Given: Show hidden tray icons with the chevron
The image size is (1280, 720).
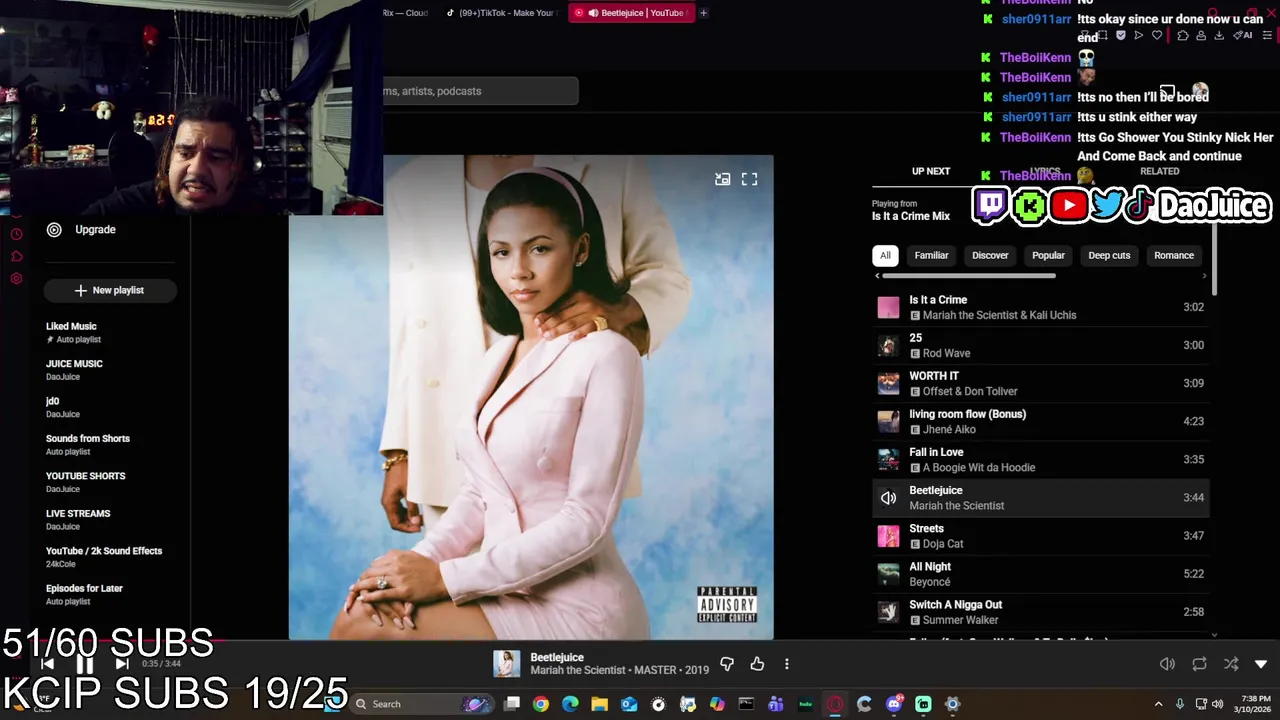Looking at the screenshot, I should [1158, 704].
